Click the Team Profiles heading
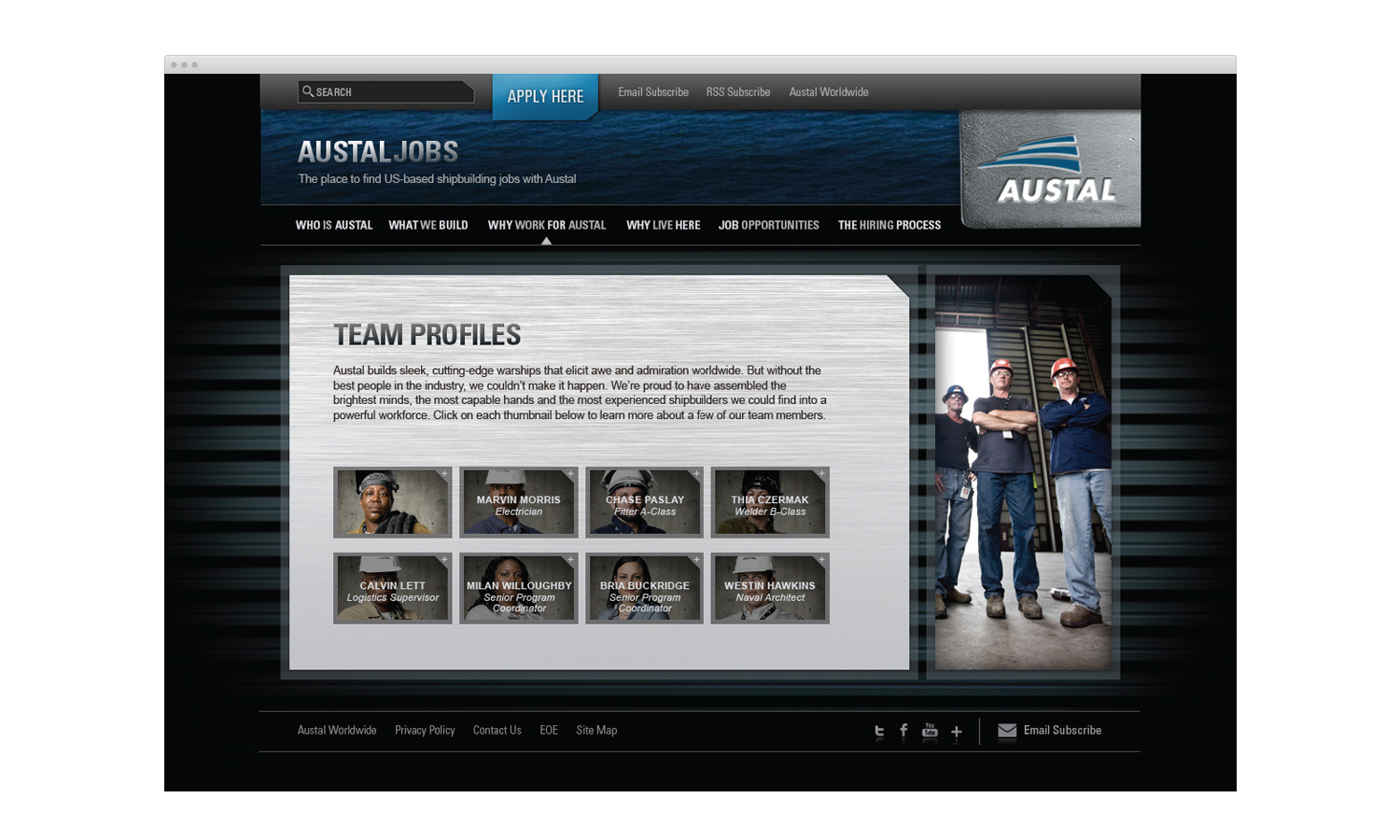The width and height of the screenshot is (1400, 840). pos(427,334)
